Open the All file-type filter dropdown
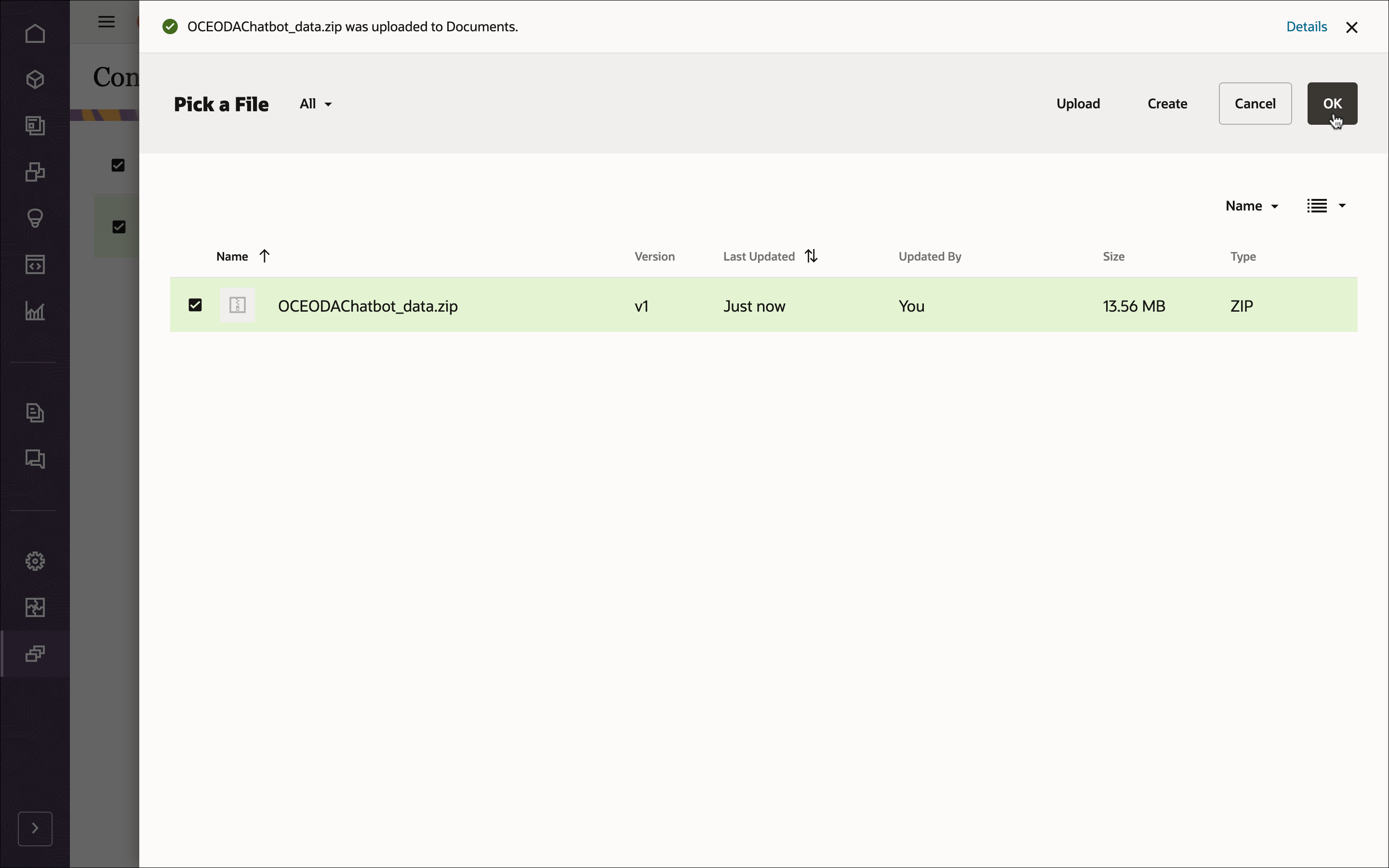Image resolution: width=1389 pixels, height=868 pixels. 315,104
